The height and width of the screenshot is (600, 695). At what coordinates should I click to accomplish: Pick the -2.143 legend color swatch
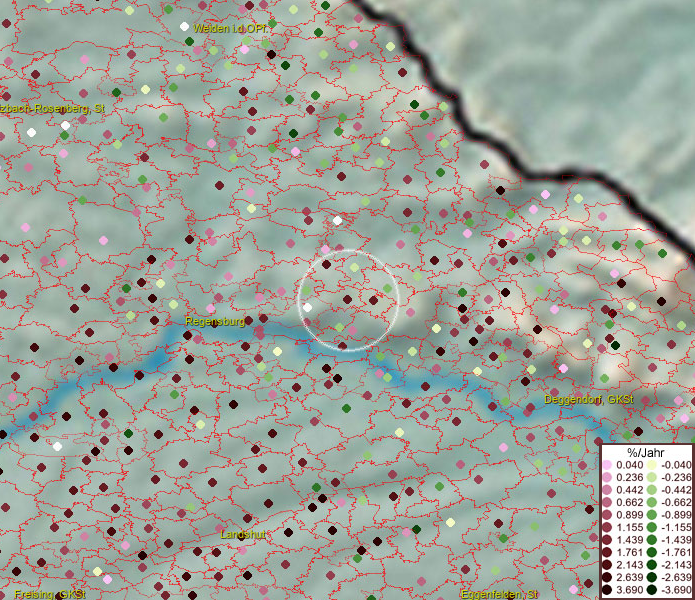[x=652, y=565]
